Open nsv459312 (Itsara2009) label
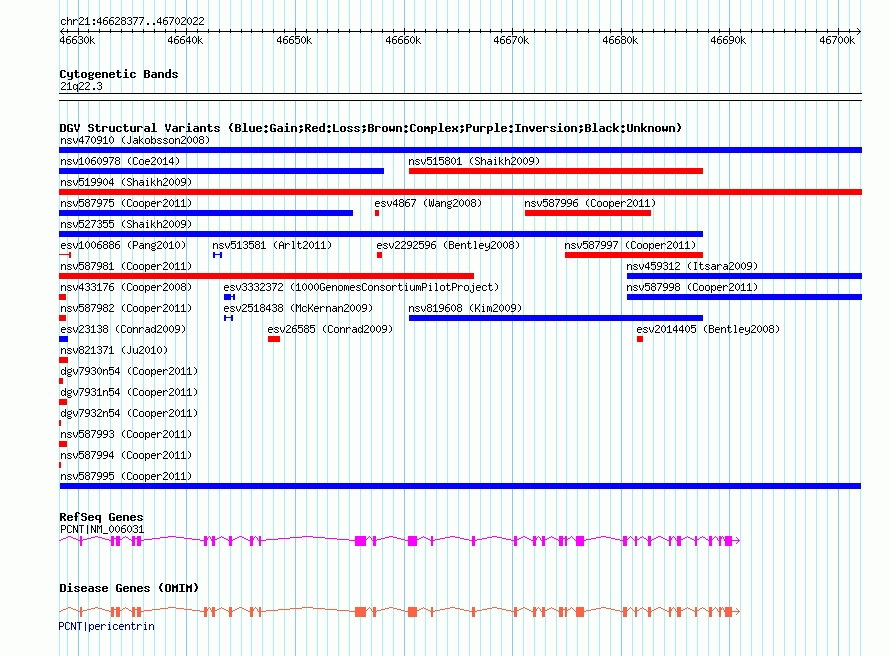 pos(692,266)
